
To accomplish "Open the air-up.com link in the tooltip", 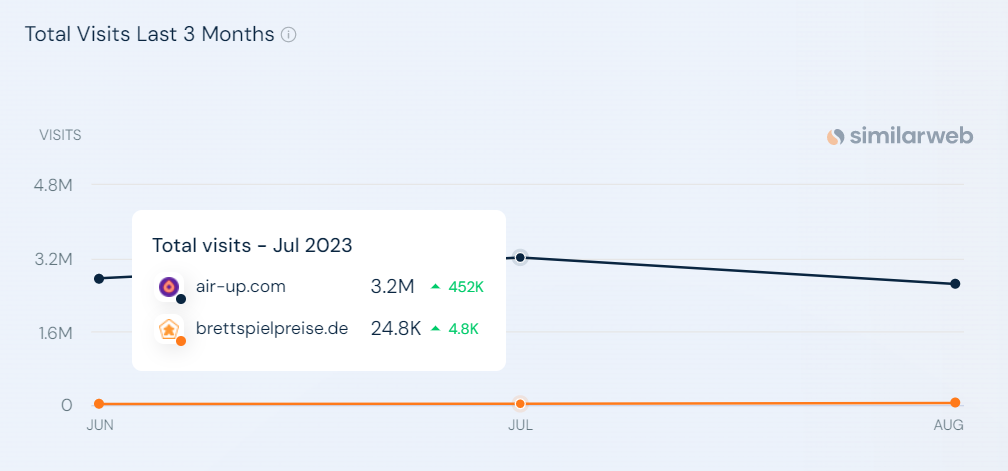I will [x=241, y=287].
